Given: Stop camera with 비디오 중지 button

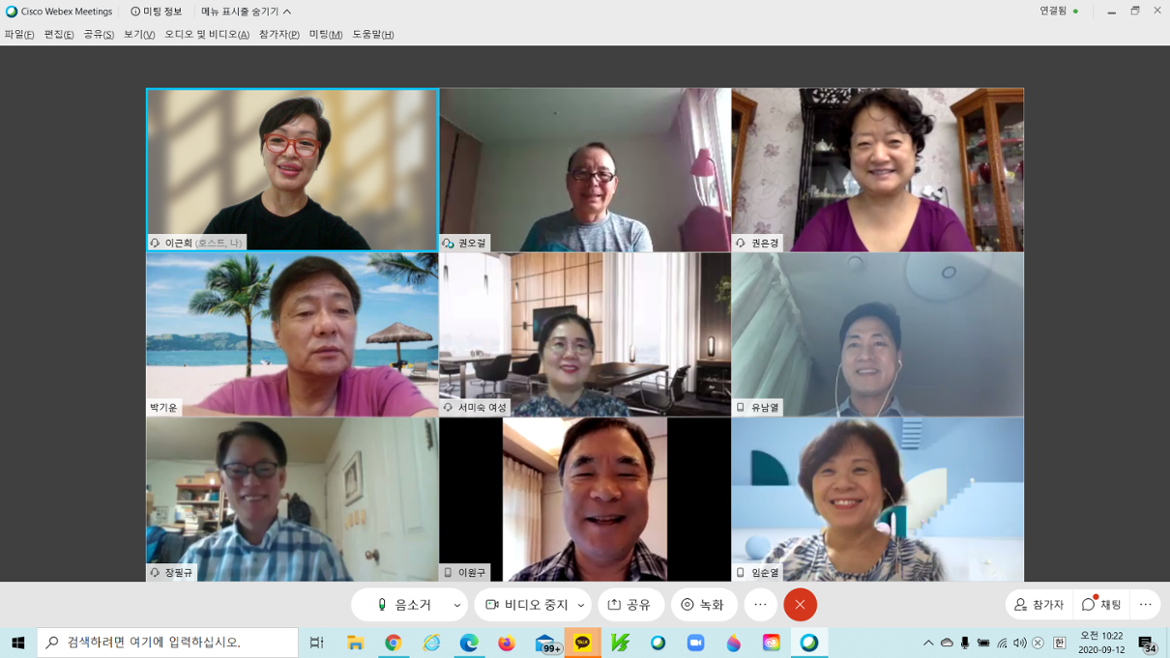Looking at the screenshot, I should [527, 605].
